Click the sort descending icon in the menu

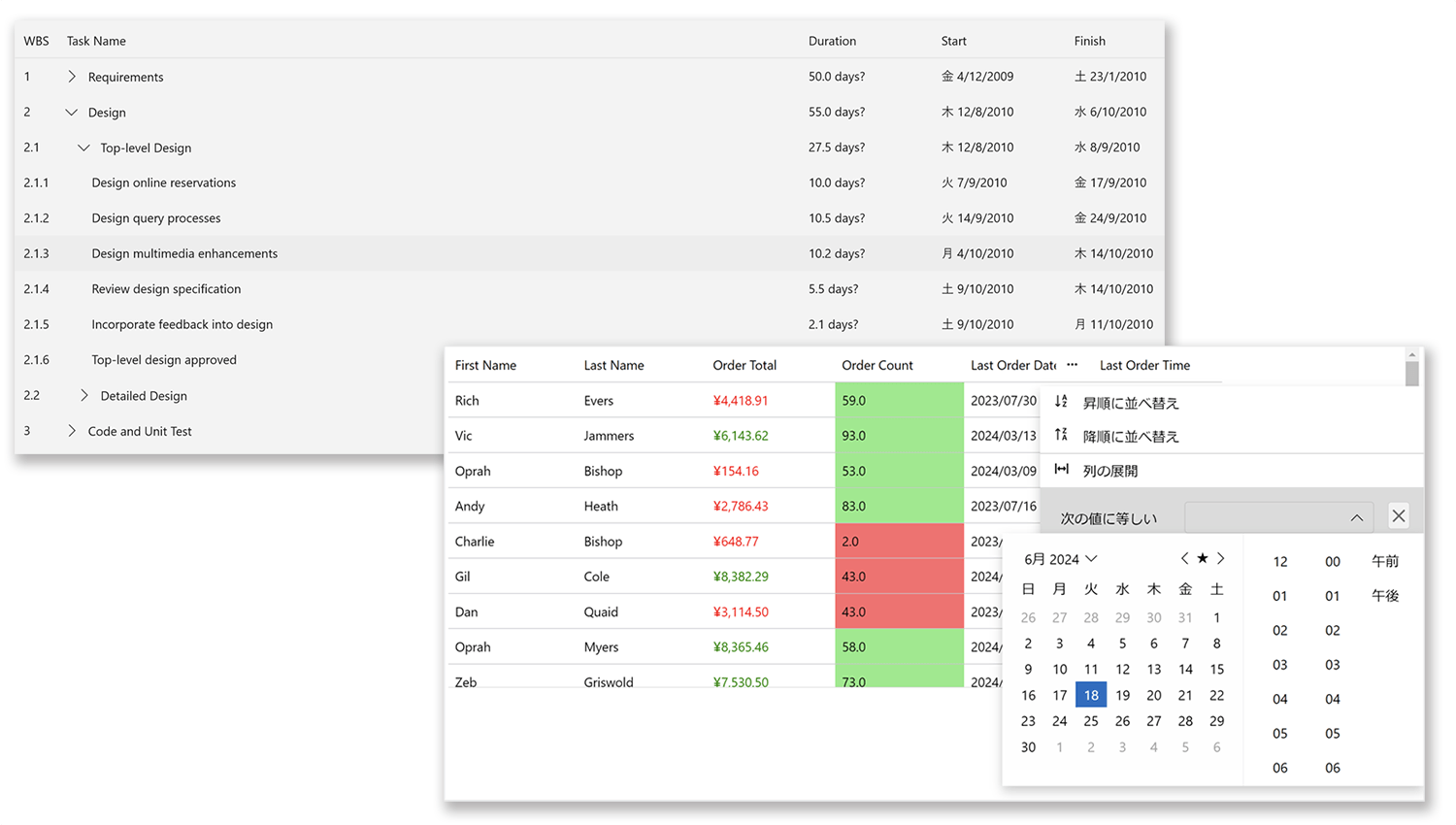tap(1061, 436)
